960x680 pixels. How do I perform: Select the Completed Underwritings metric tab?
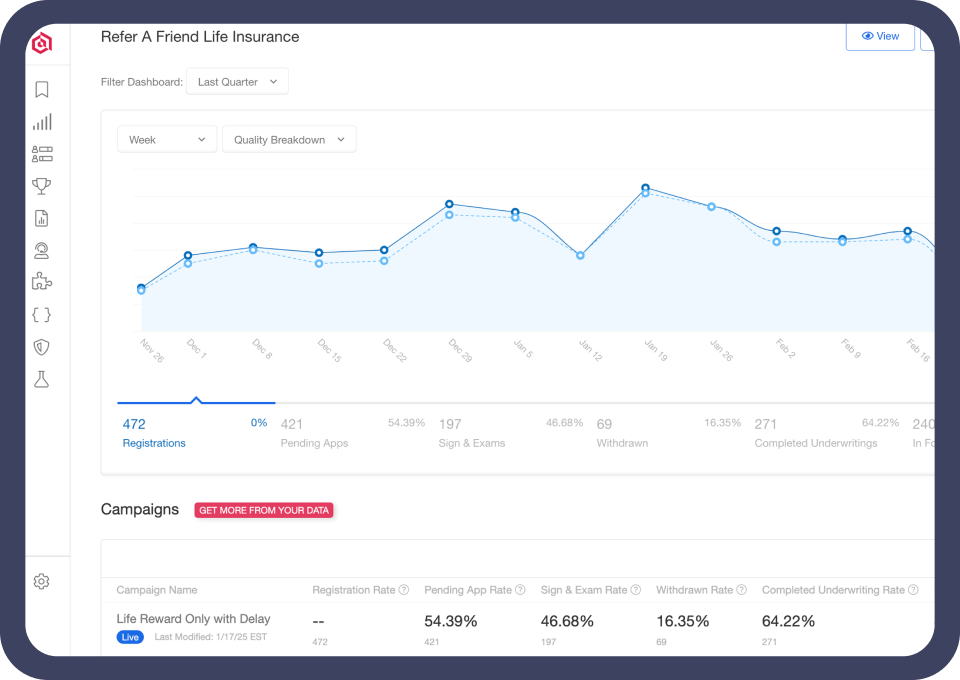pos(827,433)
